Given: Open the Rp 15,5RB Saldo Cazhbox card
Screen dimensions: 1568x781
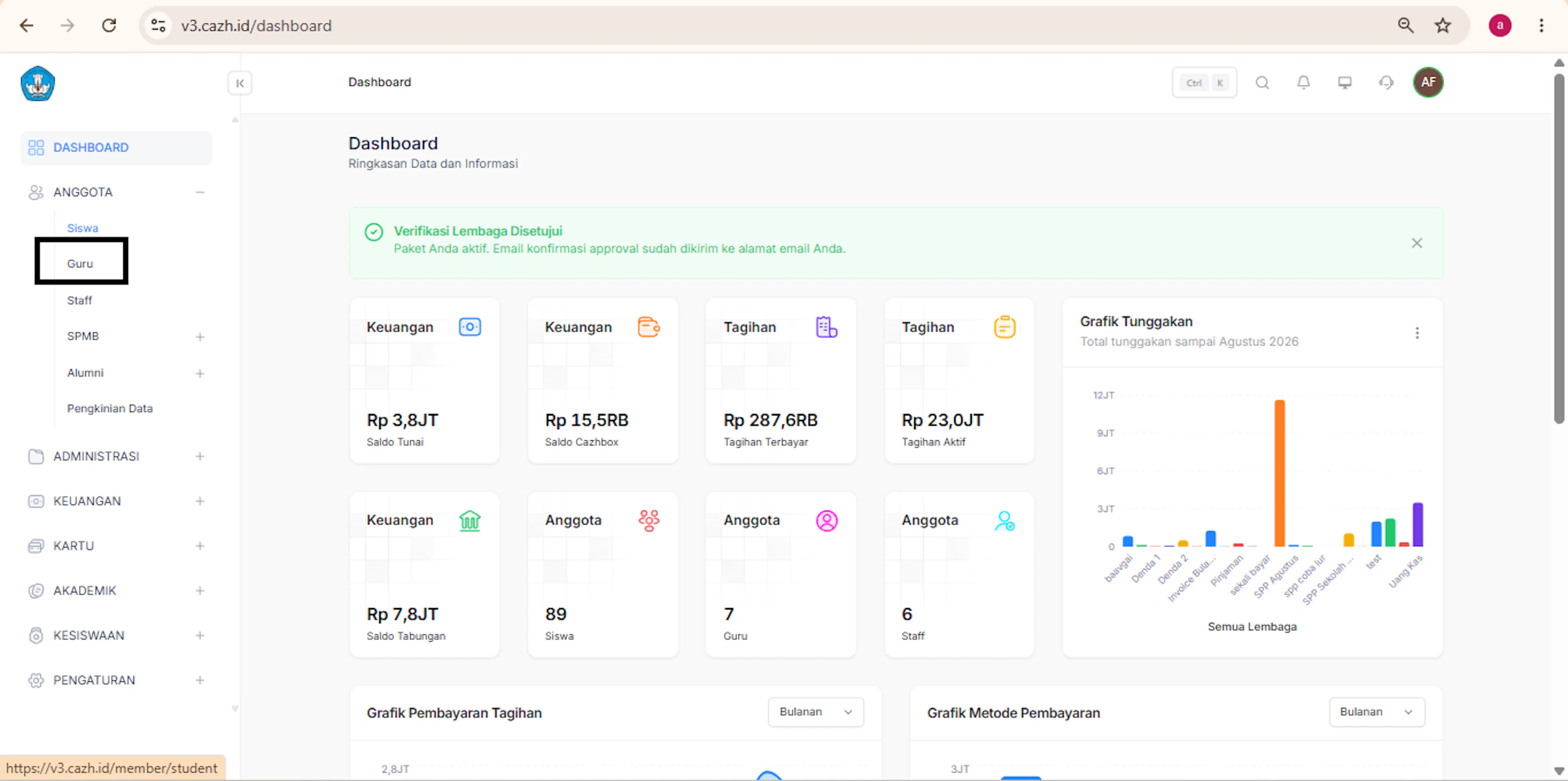Looking at the screenshot, I should [603, 380].
